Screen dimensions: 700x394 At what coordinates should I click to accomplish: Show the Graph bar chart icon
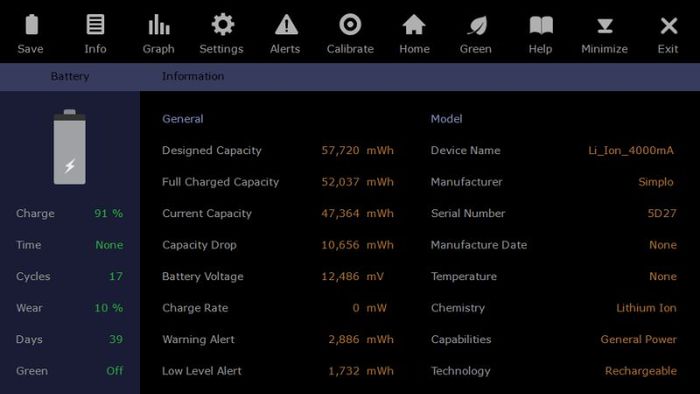(x=159, y=25)
